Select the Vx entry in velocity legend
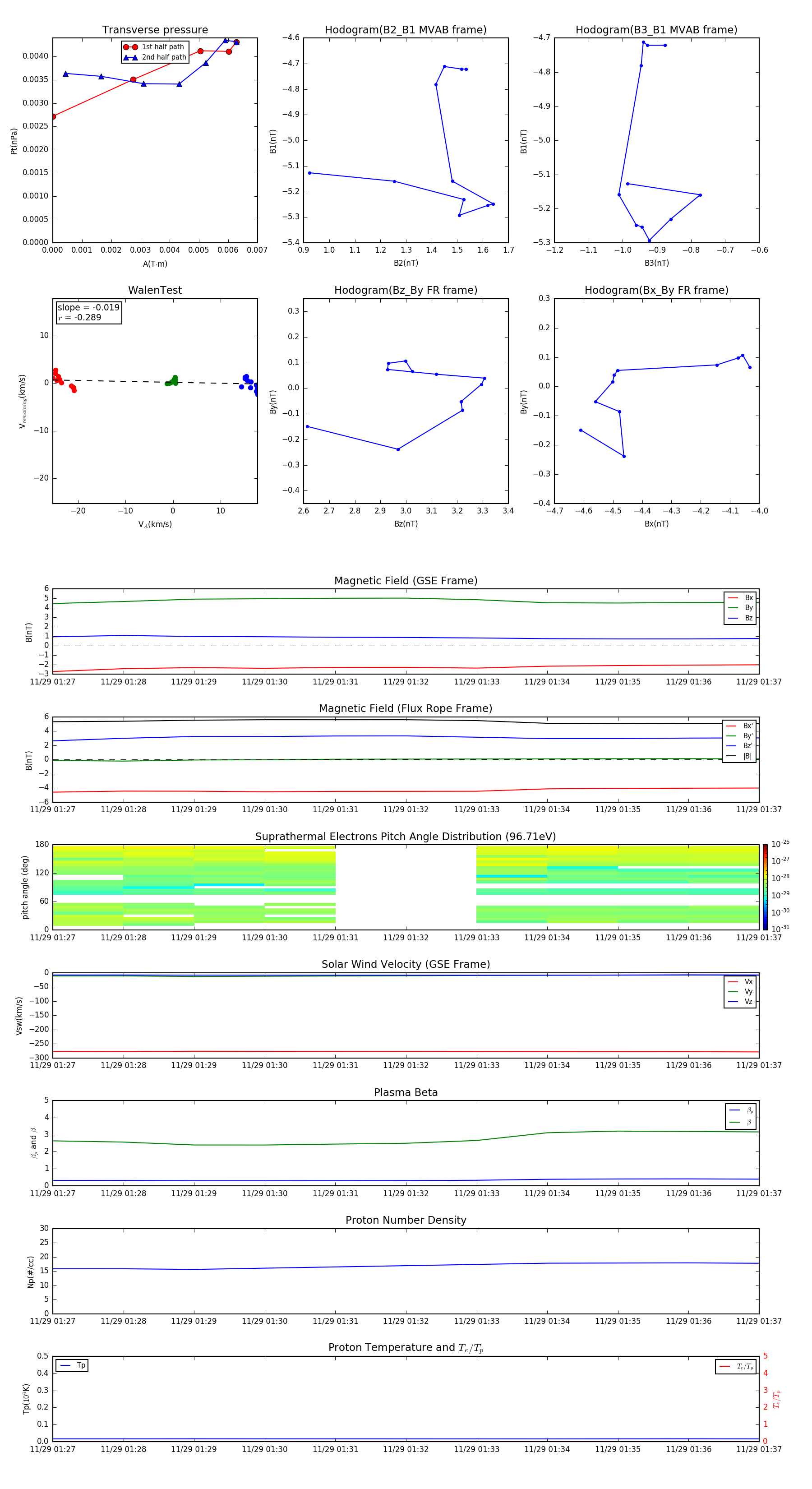812x1489 pixels. click(x=740, y=981)
